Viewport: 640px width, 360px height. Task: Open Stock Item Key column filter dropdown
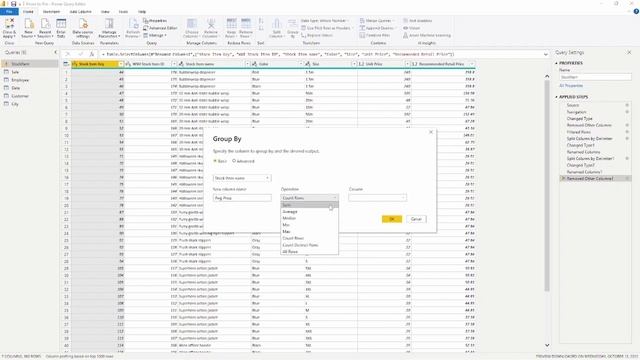click(x=121, y=64)
